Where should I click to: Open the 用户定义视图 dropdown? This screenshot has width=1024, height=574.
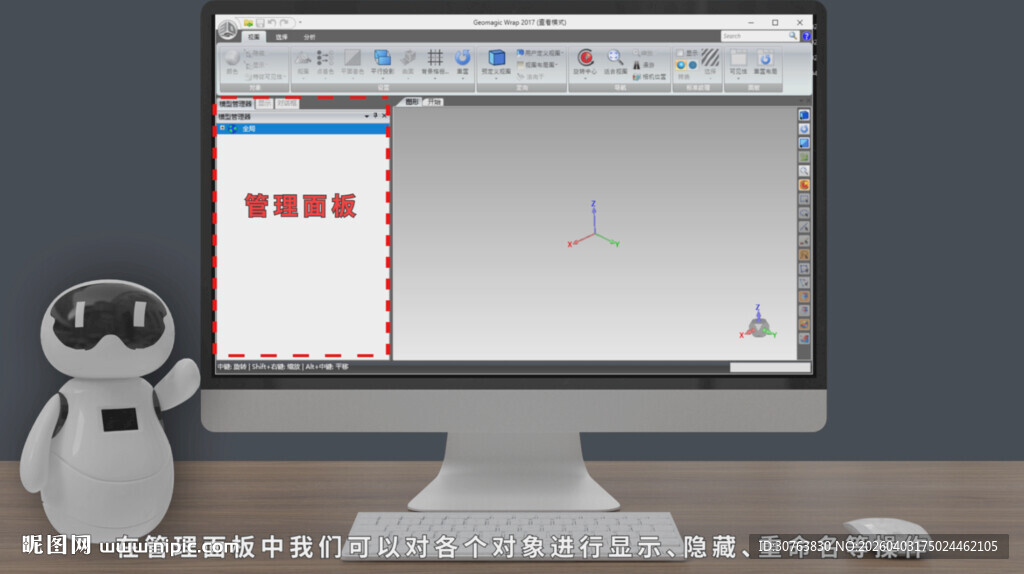tap(561, 53)
